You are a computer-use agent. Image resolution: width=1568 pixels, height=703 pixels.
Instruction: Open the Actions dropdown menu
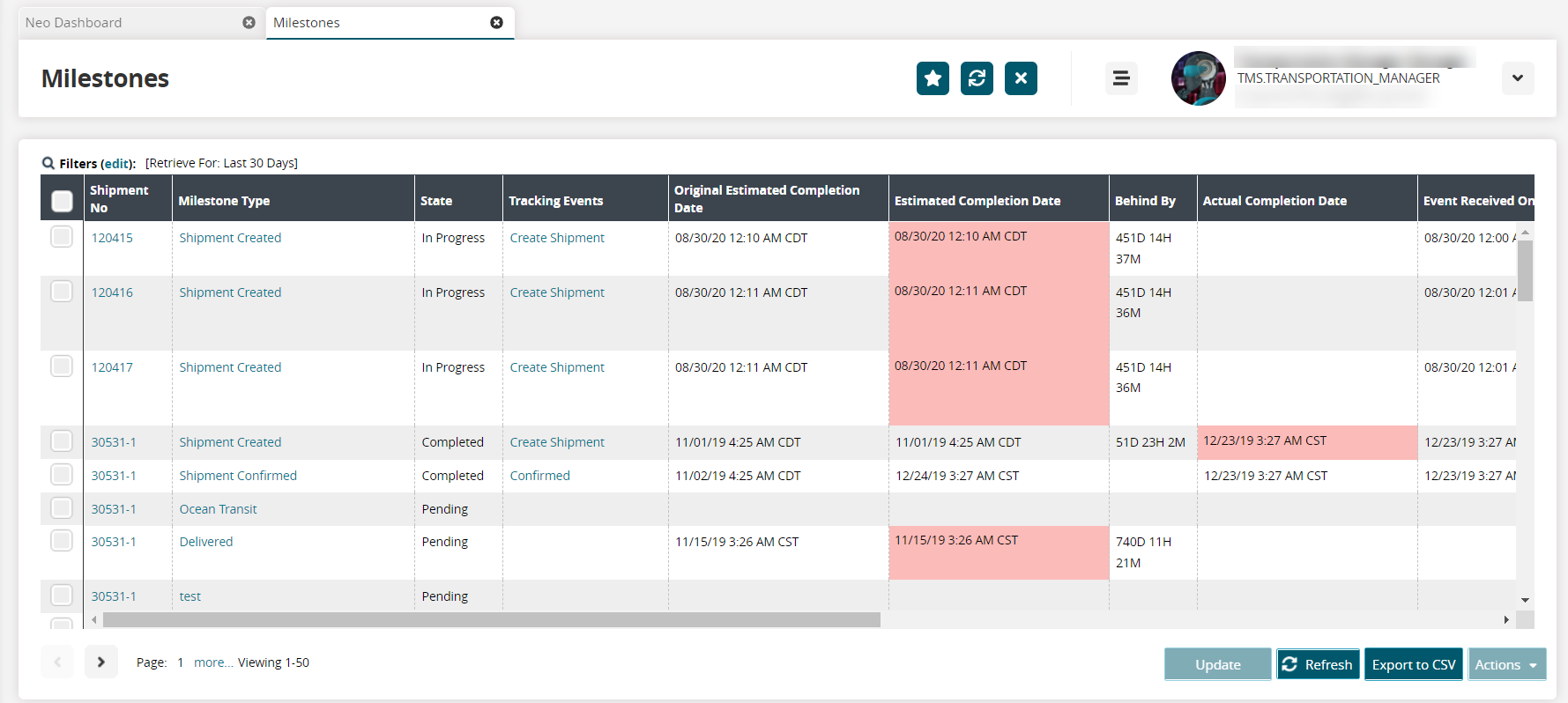pyautogui.click(x=1506, y=664)
